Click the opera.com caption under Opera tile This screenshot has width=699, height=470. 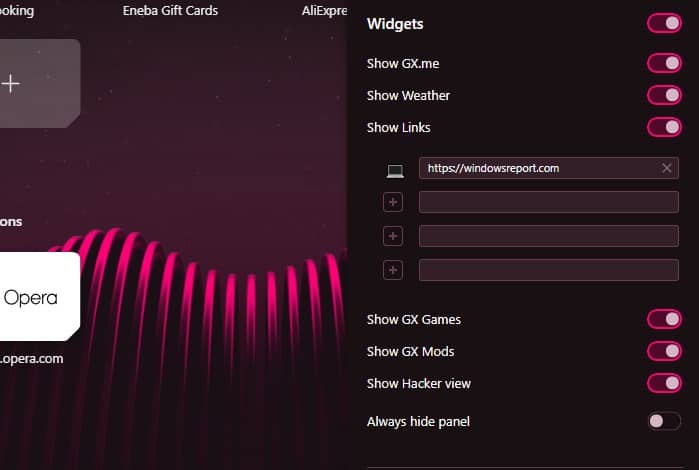click(31, 359)
